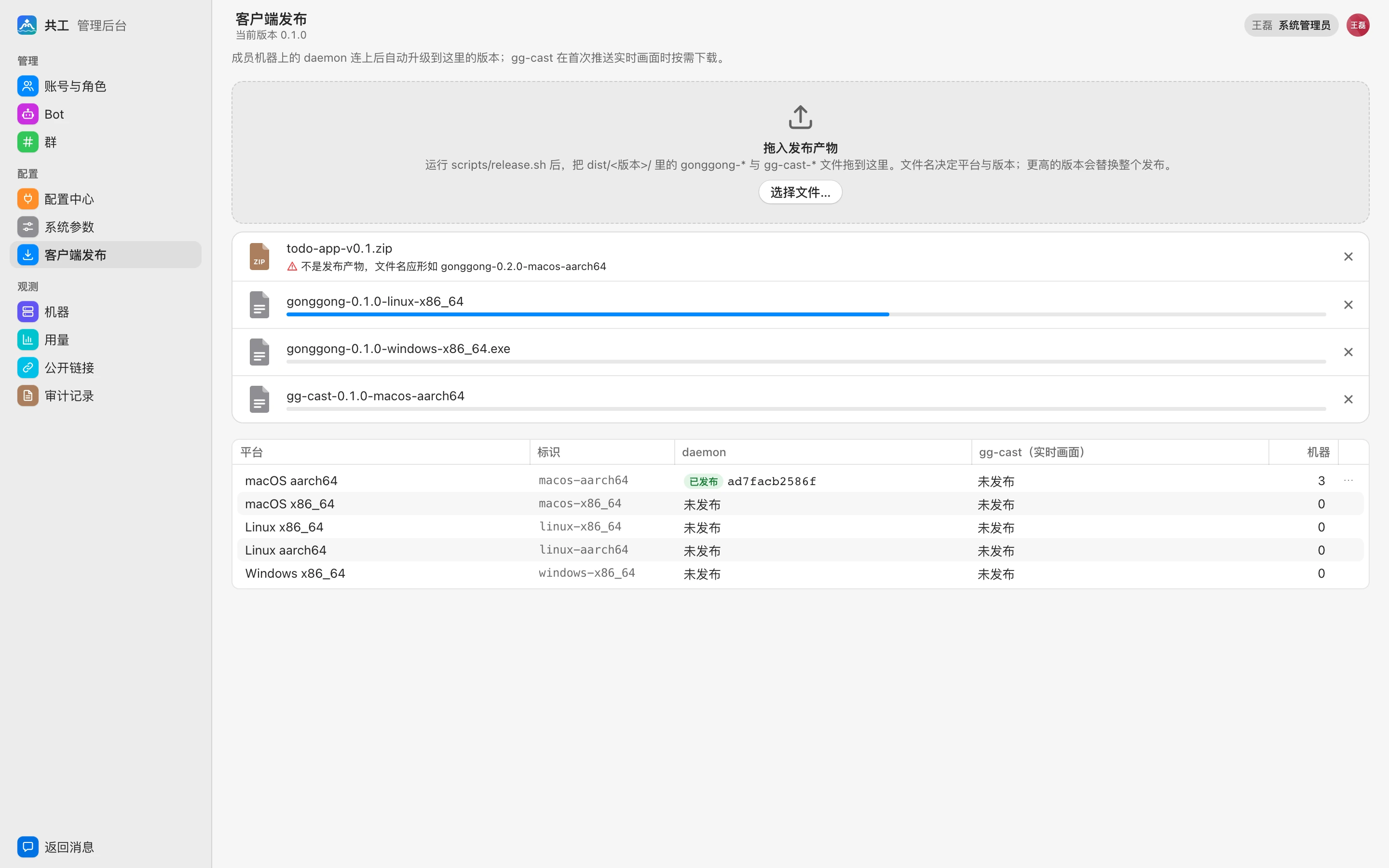
Task: Open the 系统参数 sliders icon
Action: (x=27, y=227)
